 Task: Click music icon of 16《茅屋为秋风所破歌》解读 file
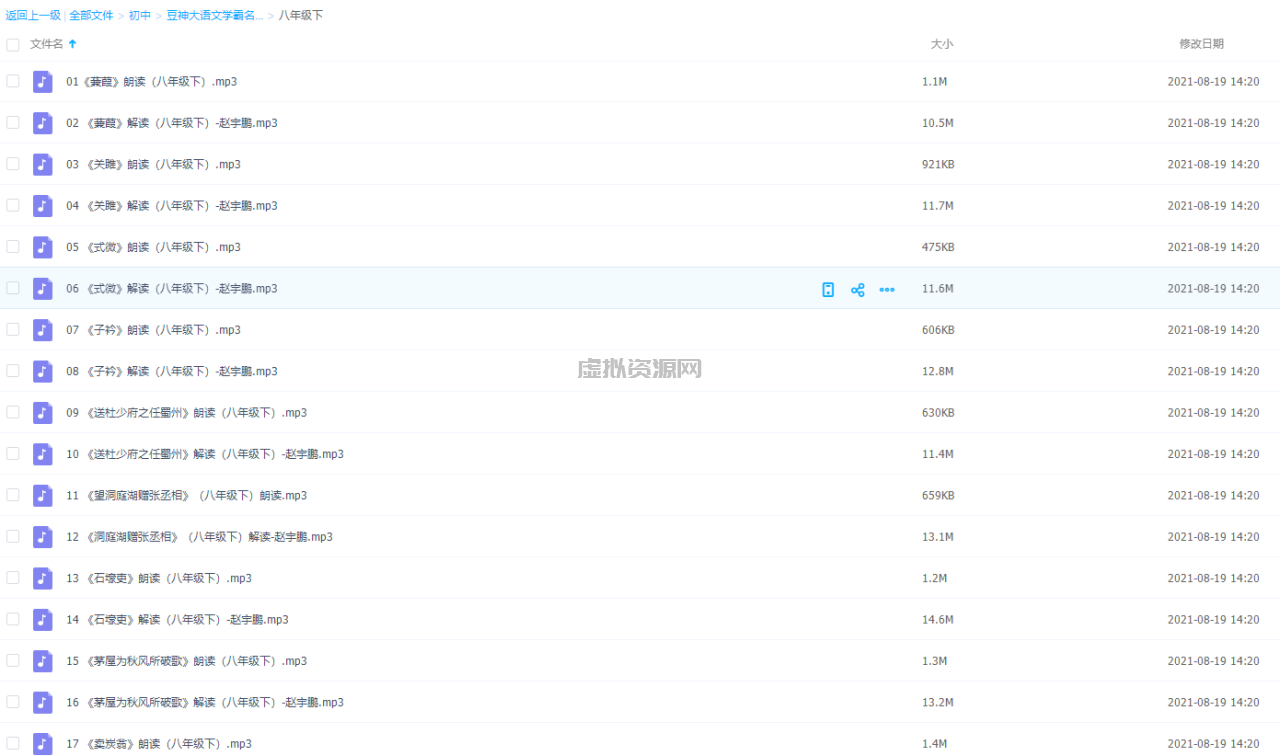tap(42, 702)
